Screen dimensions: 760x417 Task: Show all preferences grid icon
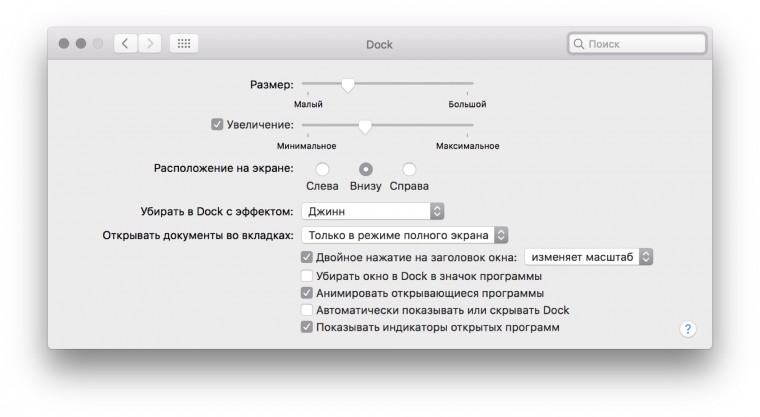[x=184, y=44]
